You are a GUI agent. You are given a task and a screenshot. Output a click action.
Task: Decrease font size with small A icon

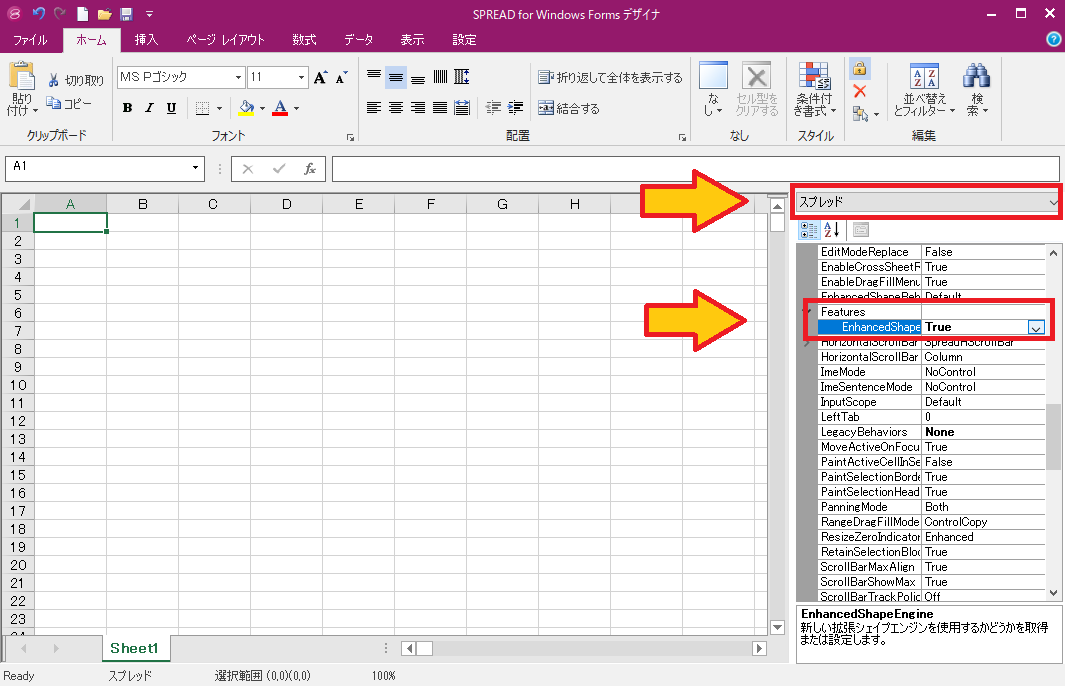[342, 77]
